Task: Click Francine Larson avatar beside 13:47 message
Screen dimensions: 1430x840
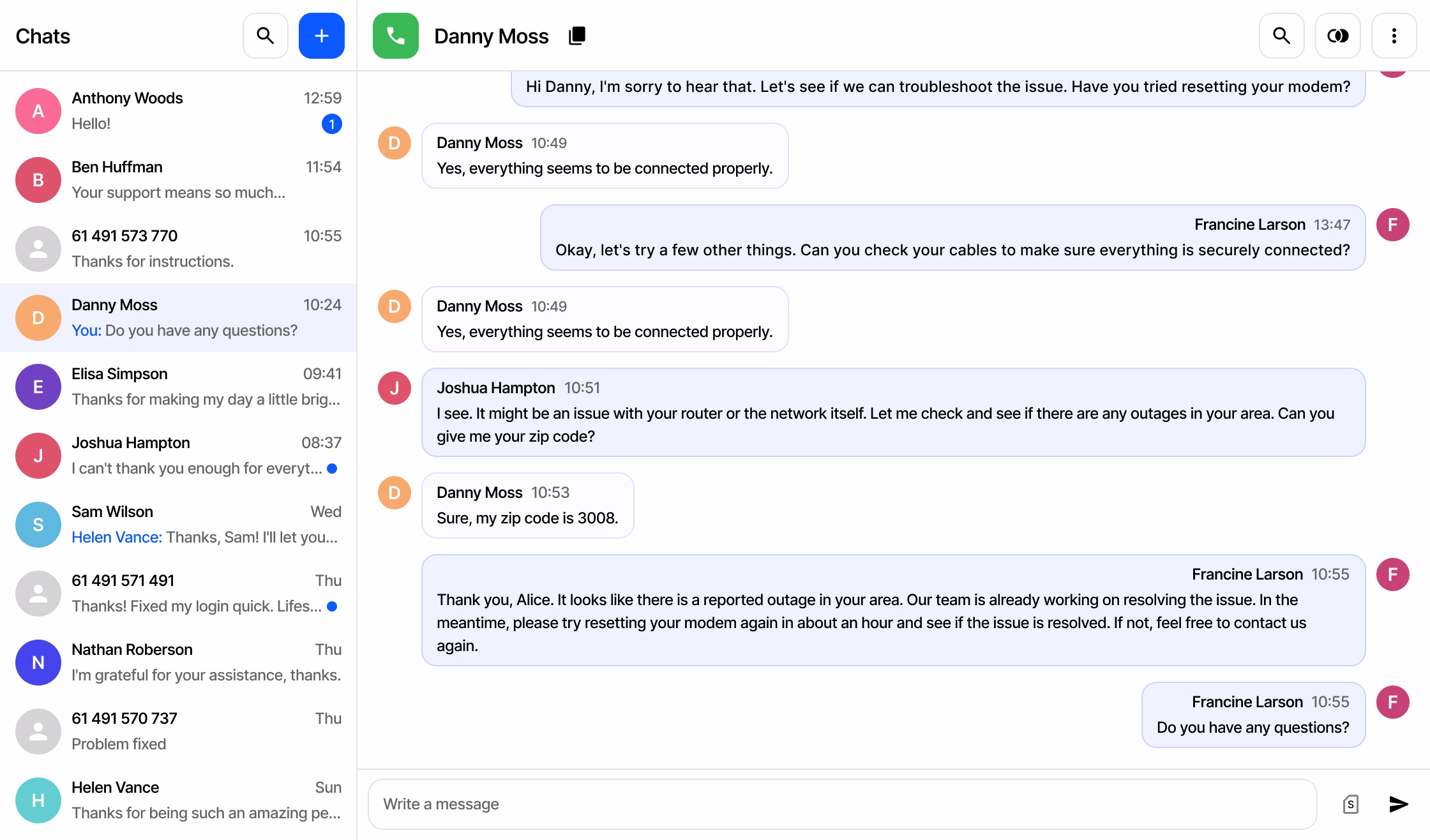Action: [1393, 225]
